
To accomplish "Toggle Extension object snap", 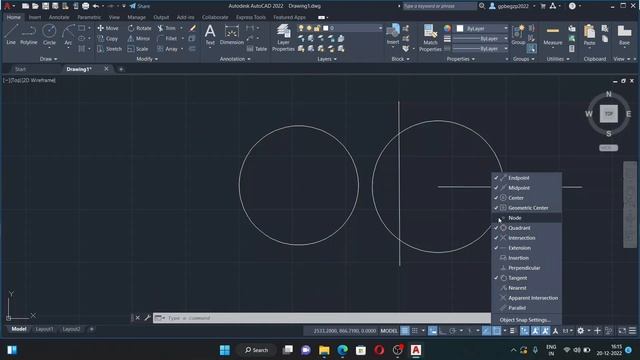I will 527,248.
